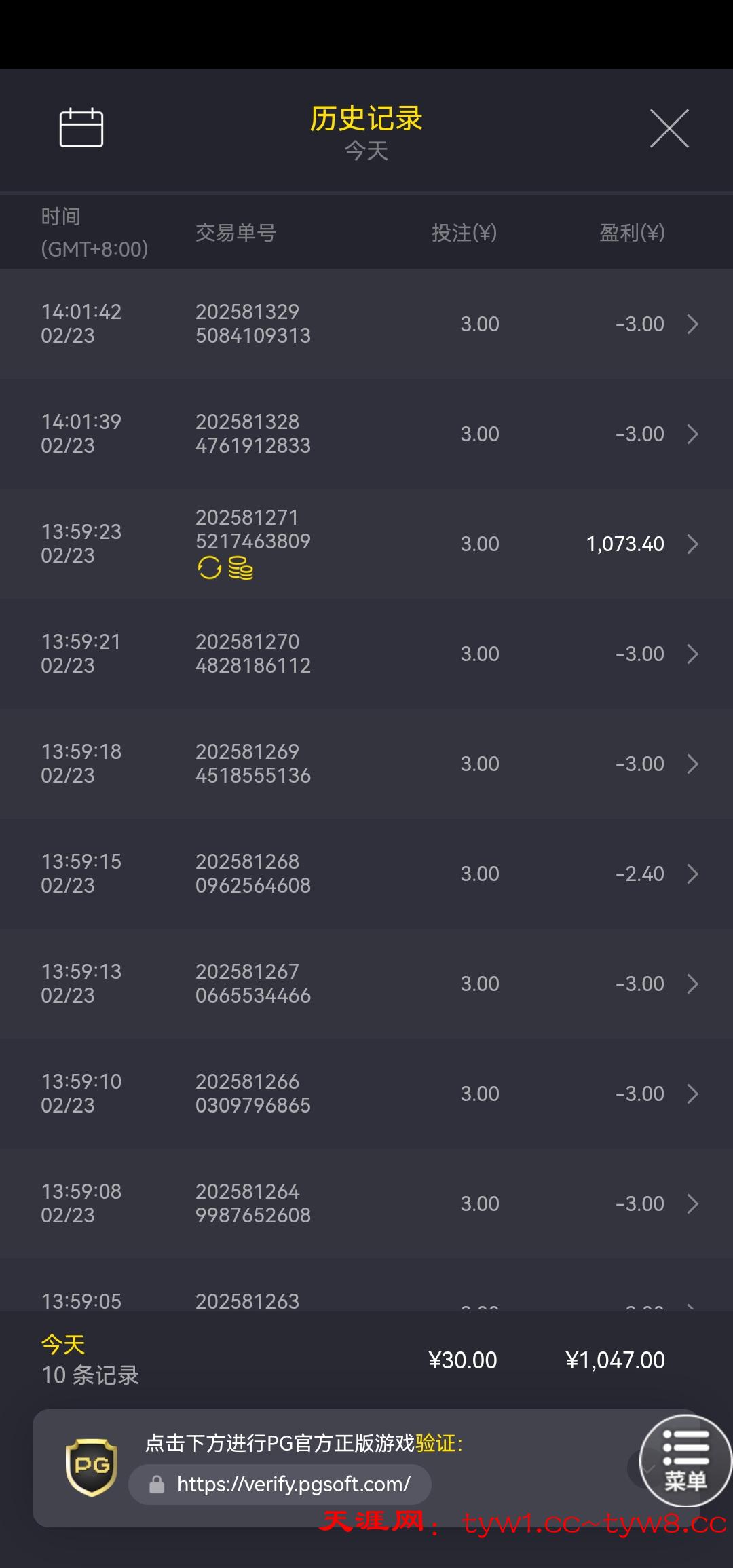Show details of the -2.40 profit record

(692, 874)
